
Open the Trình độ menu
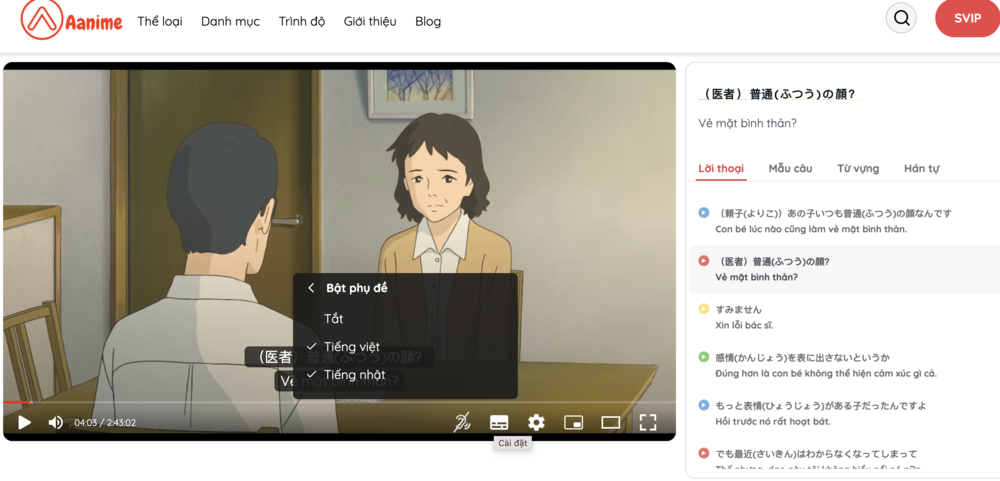click(x=302, y=22)
